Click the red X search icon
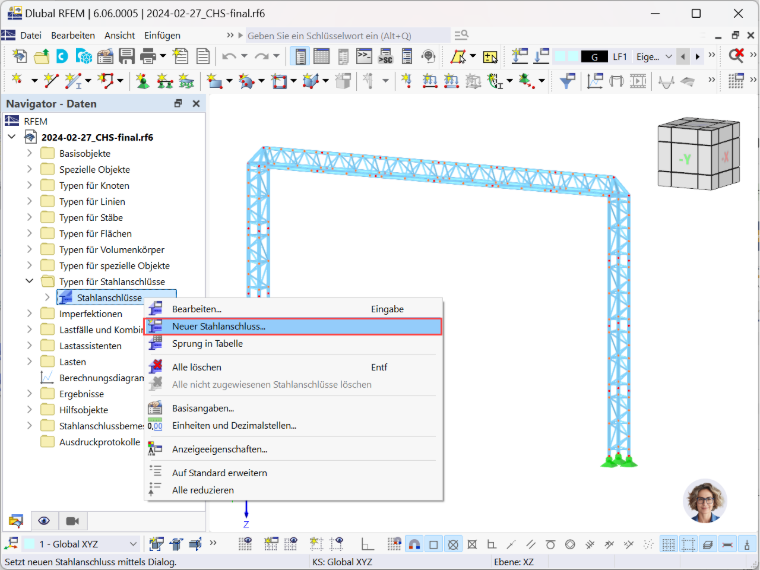760x570 pixels. [x=736, y=56]
